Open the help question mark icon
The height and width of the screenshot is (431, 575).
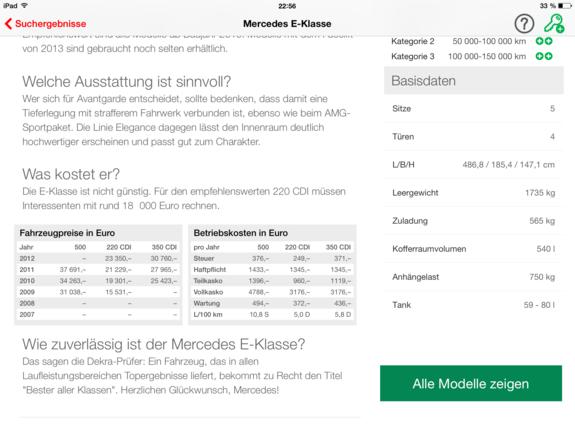click(x=524, y=24)
